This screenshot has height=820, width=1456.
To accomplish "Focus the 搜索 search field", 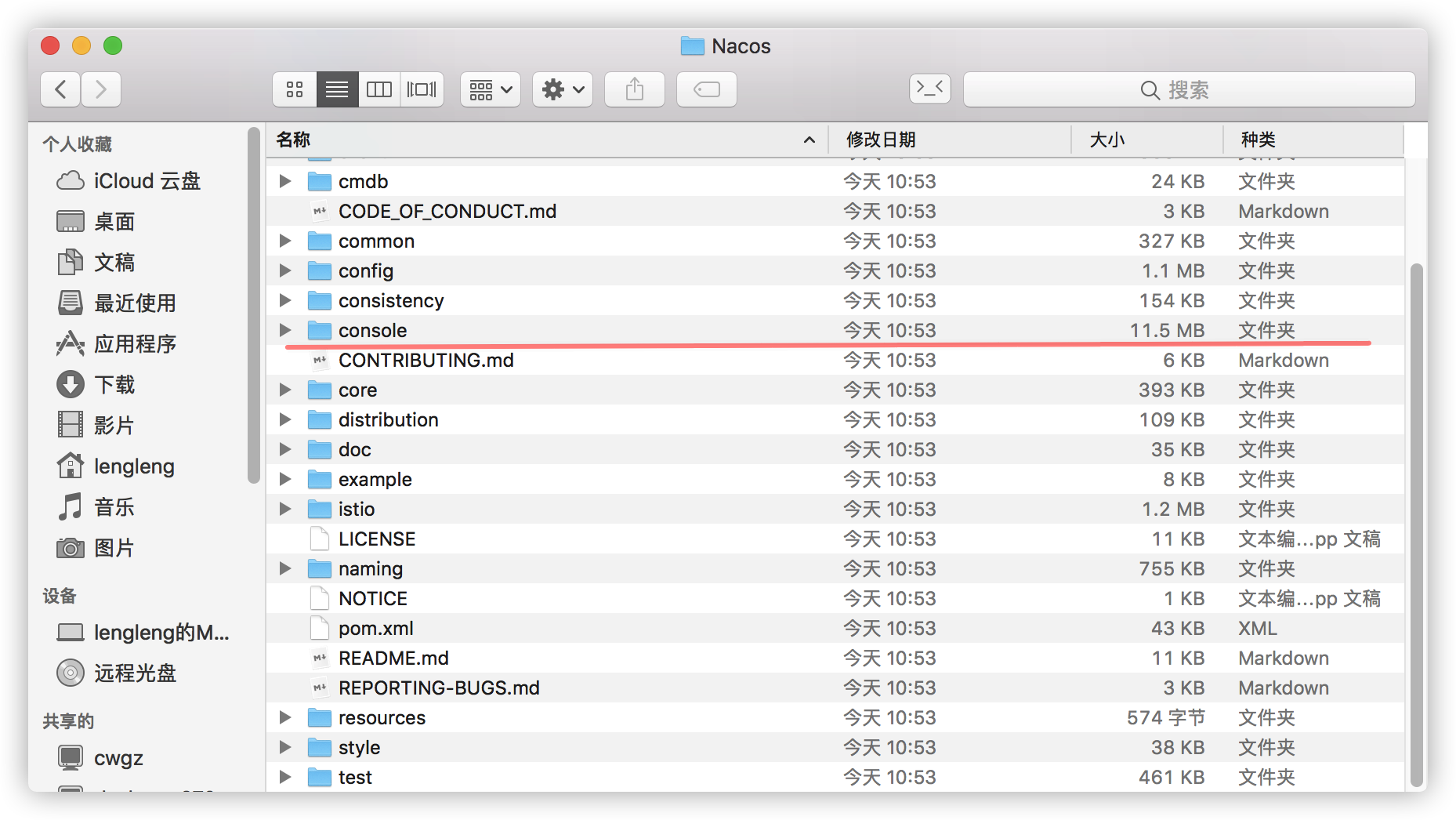I will (1189, 89).
